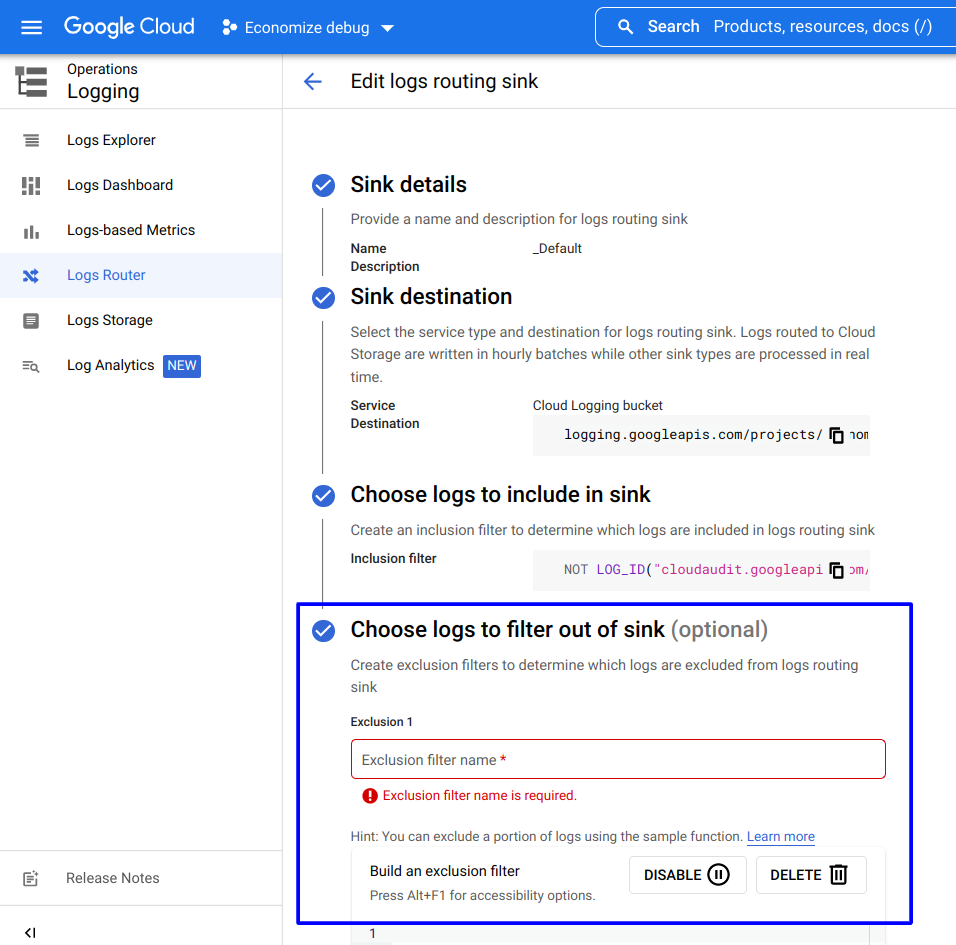Viewport: 956px width, 945px height.
Task: Click the Logs Explorer list icon
Action: (x=31, y=141)
